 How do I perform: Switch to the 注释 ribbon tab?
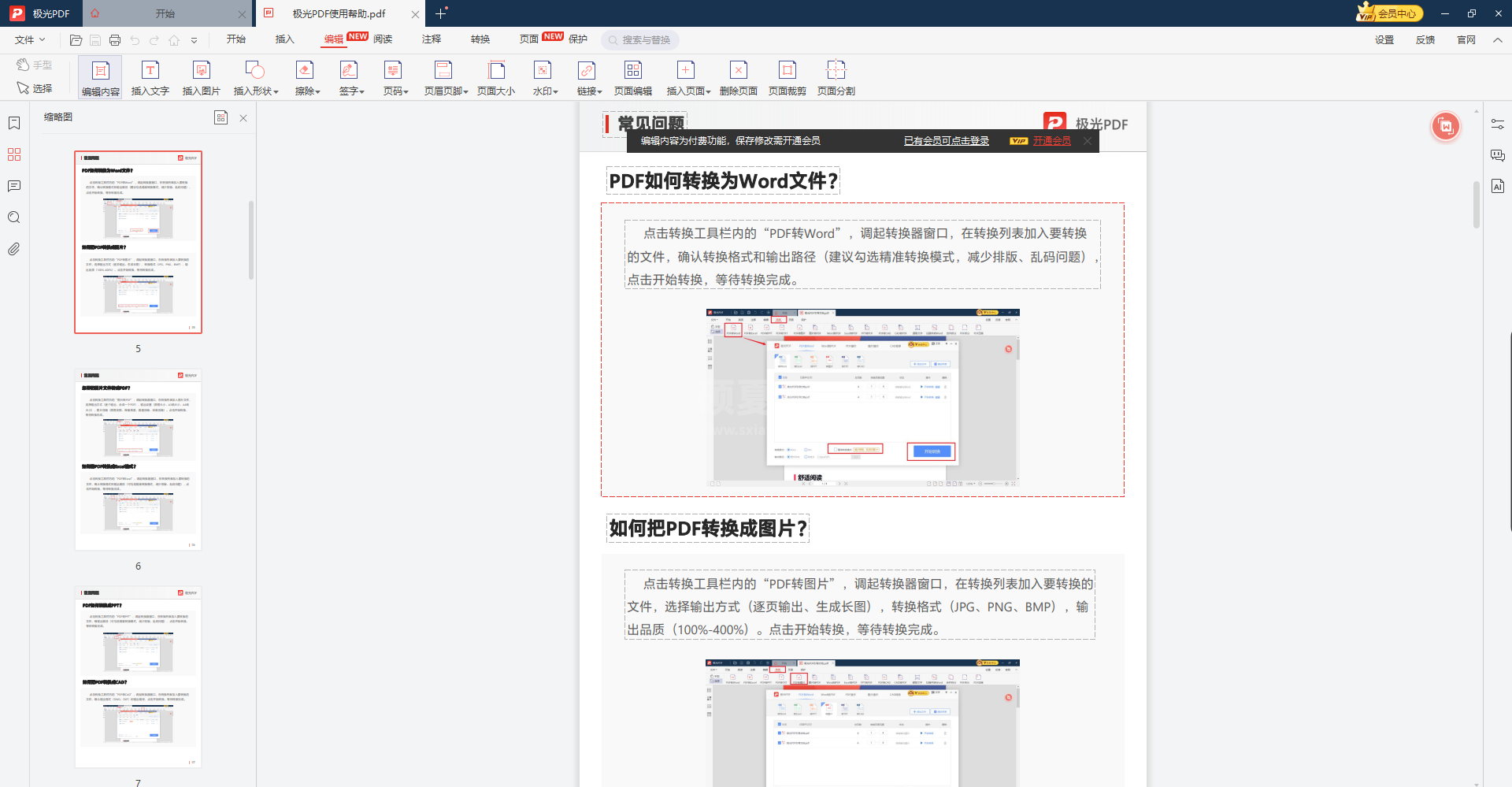(432, 39)
